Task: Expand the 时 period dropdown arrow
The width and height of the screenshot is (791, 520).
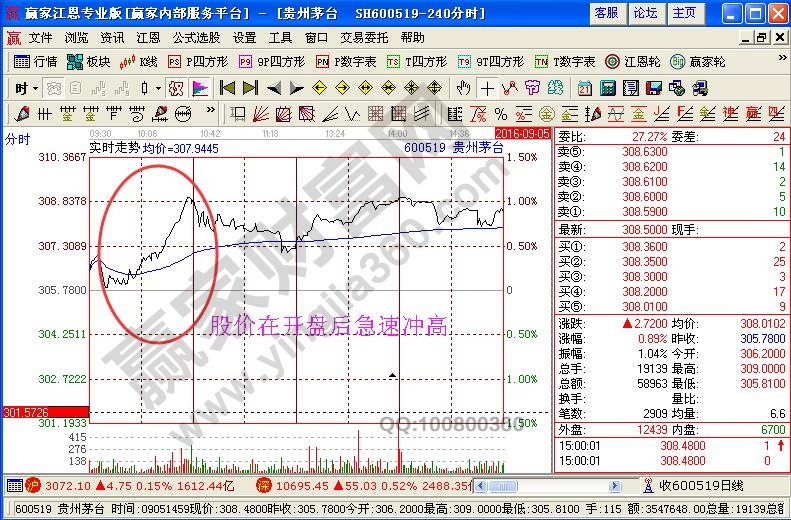Action: 33,88
